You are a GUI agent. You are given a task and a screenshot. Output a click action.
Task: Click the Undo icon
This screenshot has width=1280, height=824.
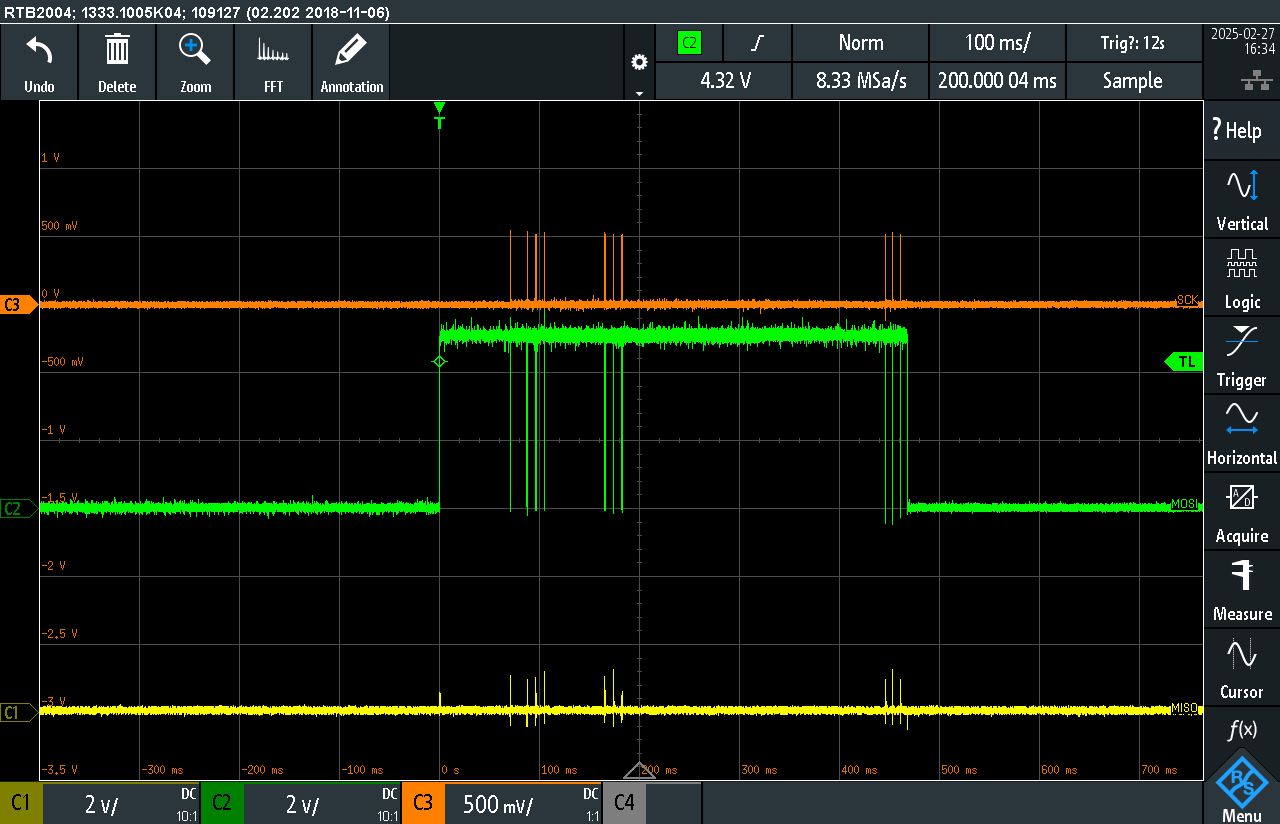pyautogui.click(x=39, y=62)
